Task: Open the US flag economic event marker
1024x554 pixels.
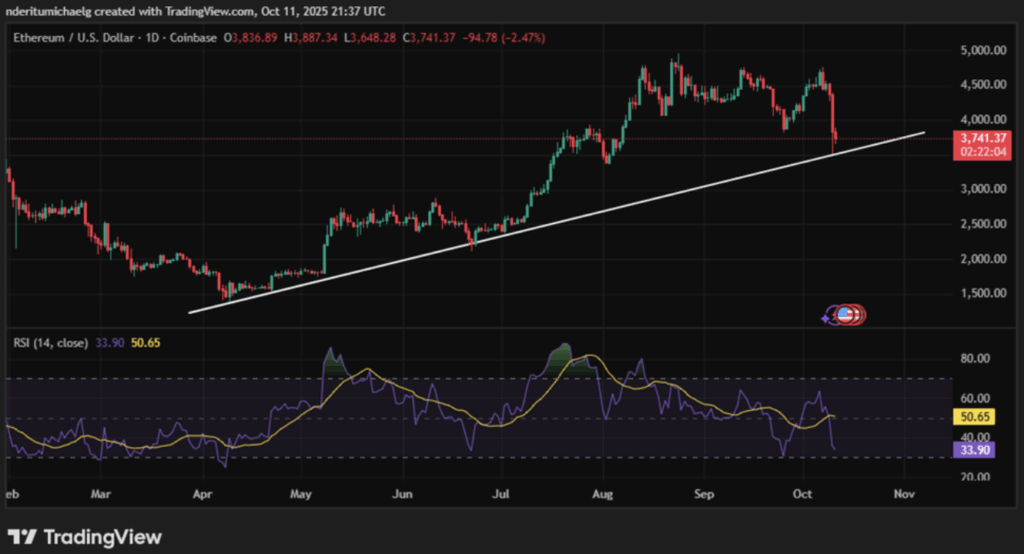Action: 846,315
